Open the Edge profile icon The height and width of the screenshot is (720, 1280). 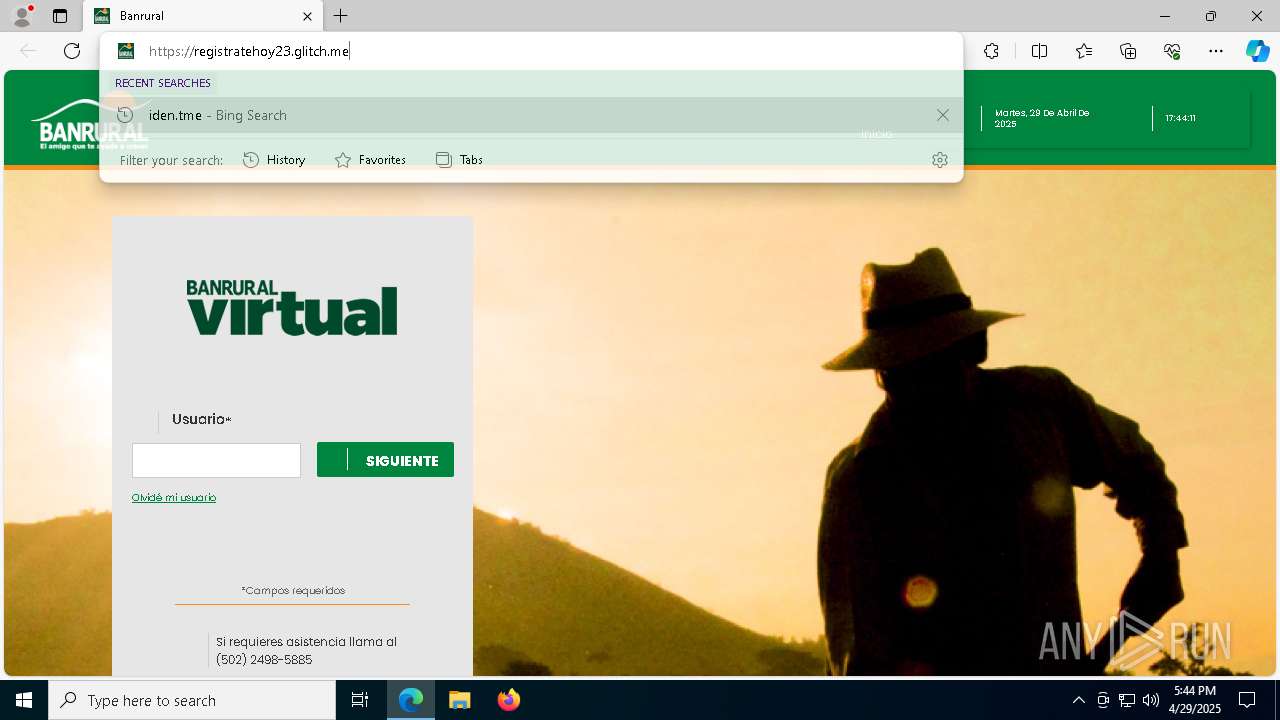21,16
